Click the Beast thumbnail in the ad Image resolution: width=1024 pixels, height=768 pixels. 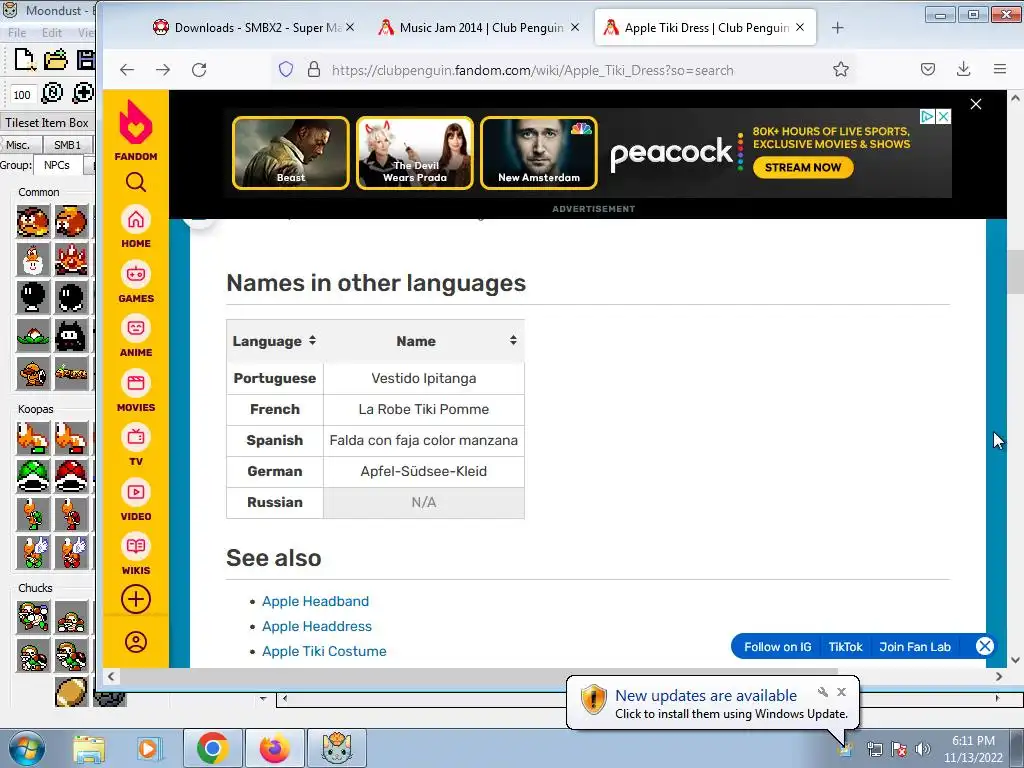coord(291,153)
